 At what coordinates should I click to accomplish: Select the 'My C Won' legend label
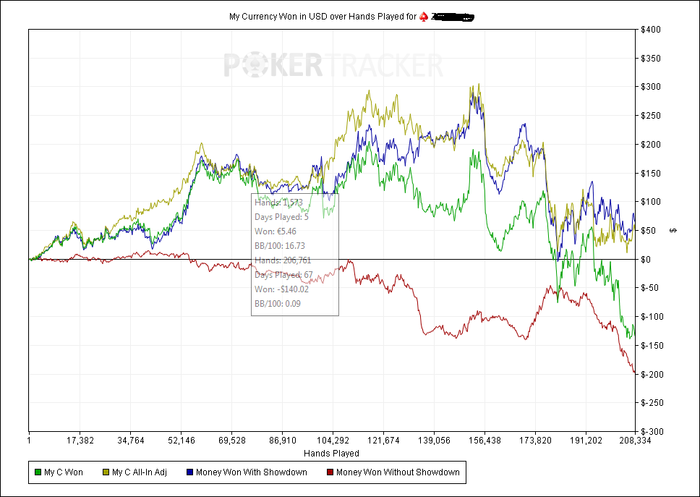pos(63,472)
